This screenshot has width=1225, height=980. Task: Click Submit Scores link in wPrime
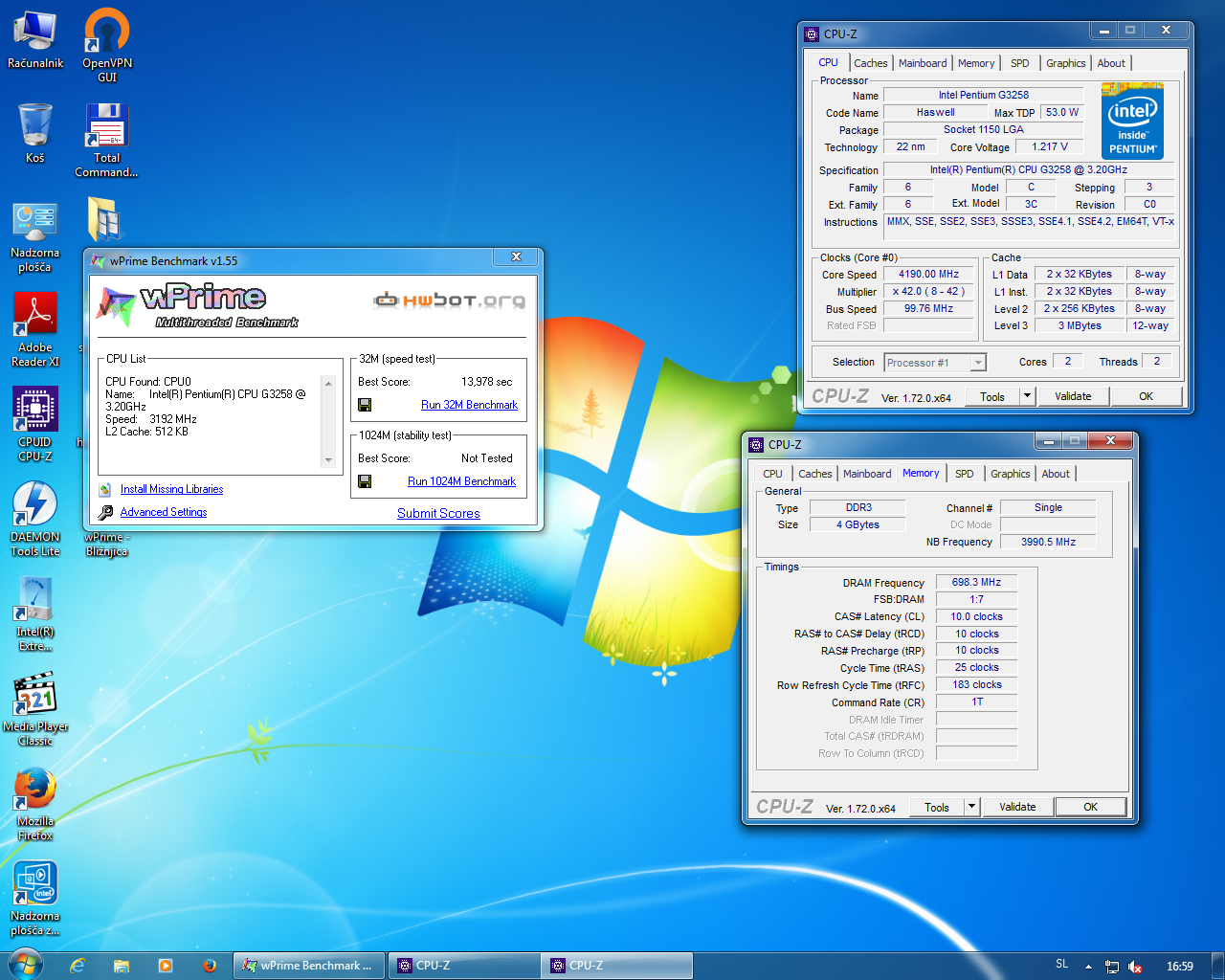[x=438, y=513]
